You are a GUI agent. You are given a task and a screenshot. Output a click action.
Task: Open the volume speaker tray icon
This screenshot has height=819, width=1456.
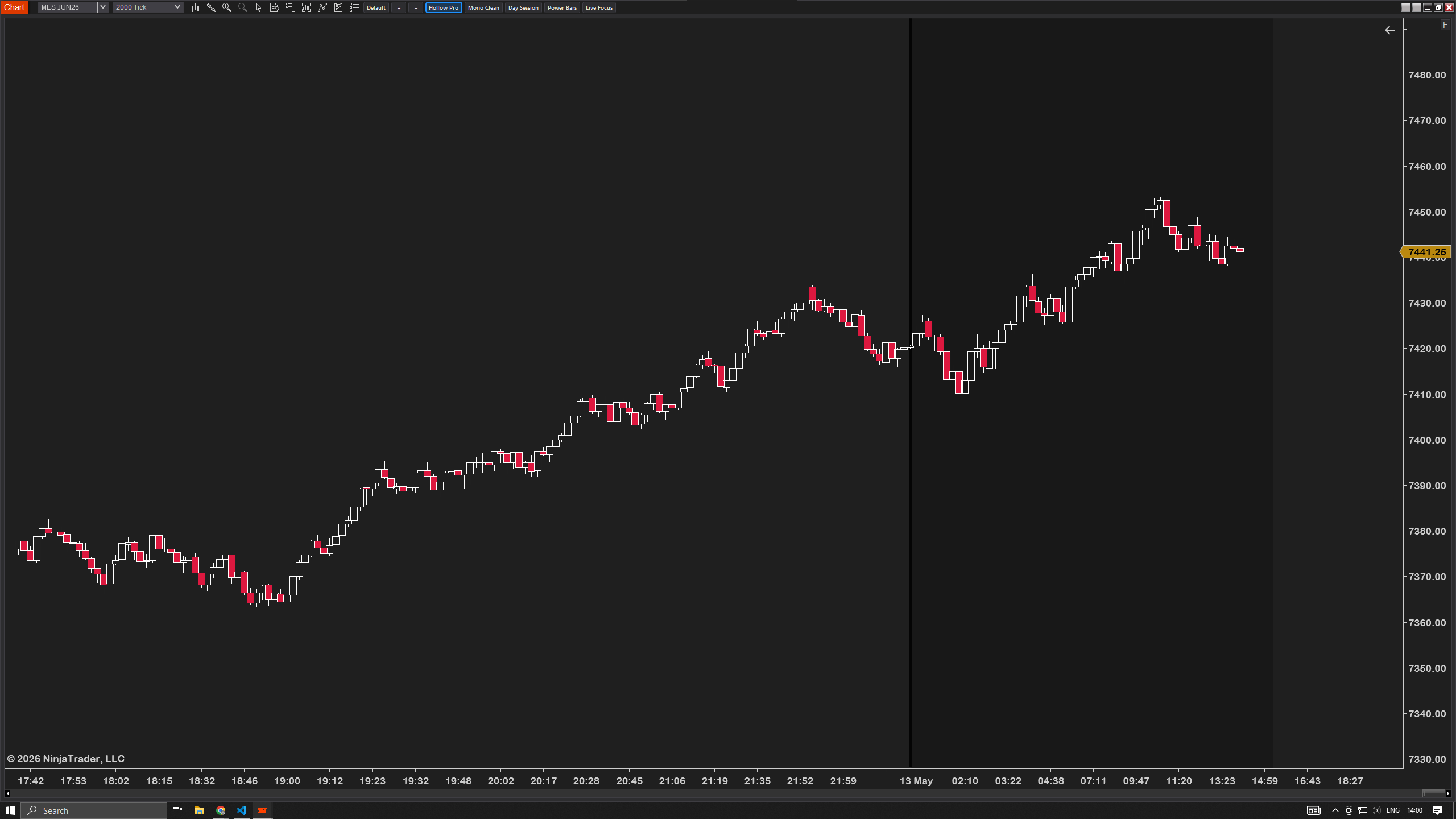click(x=1376, y=810)
